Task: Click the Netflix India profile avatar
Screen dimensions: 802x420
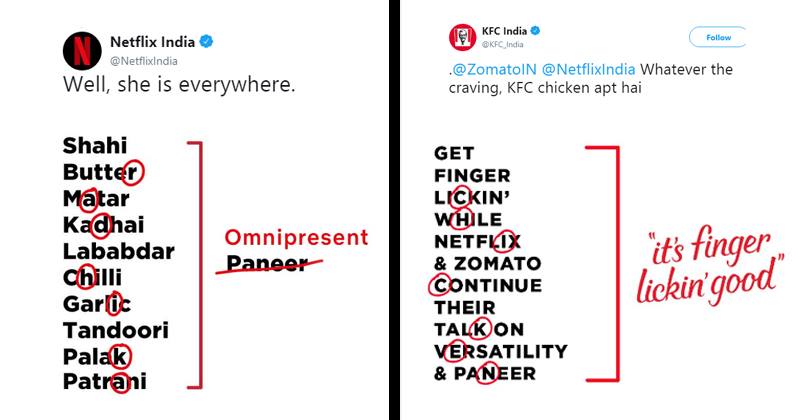Action: pos(82,49)
